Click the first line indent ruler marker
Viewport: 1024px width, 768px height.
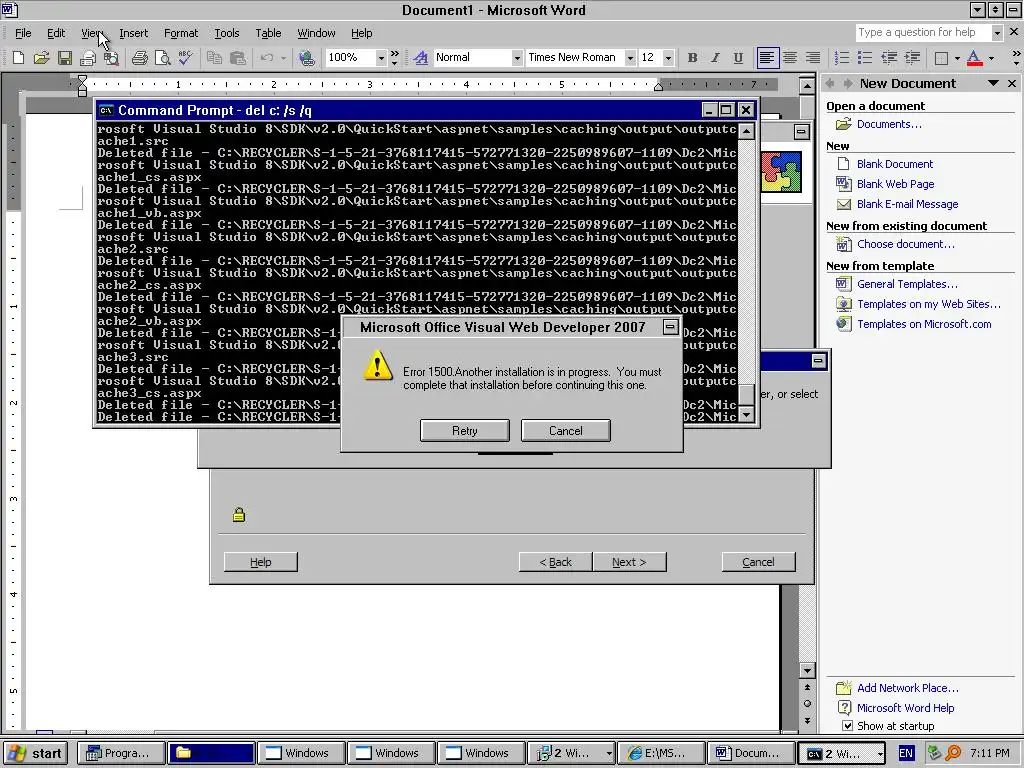[x=82, y=79]
